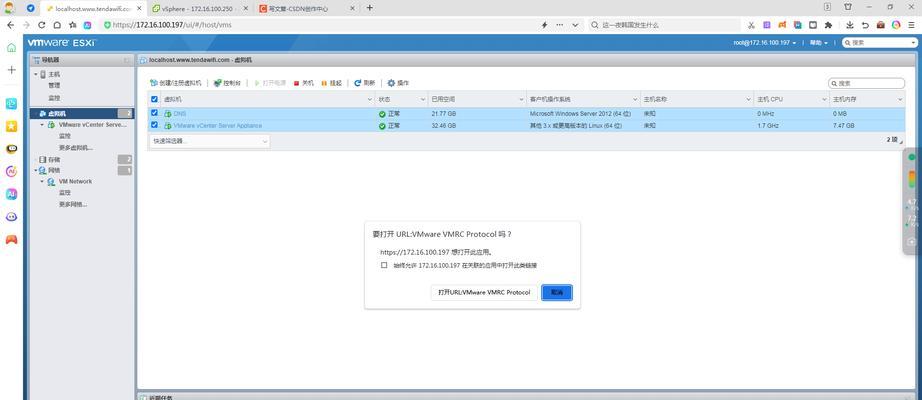Viewport: 922px width, 400px height.
Task: Toggle the select-all checkbox in the table header
Action: pyautogui.click(x=155, y=99)
